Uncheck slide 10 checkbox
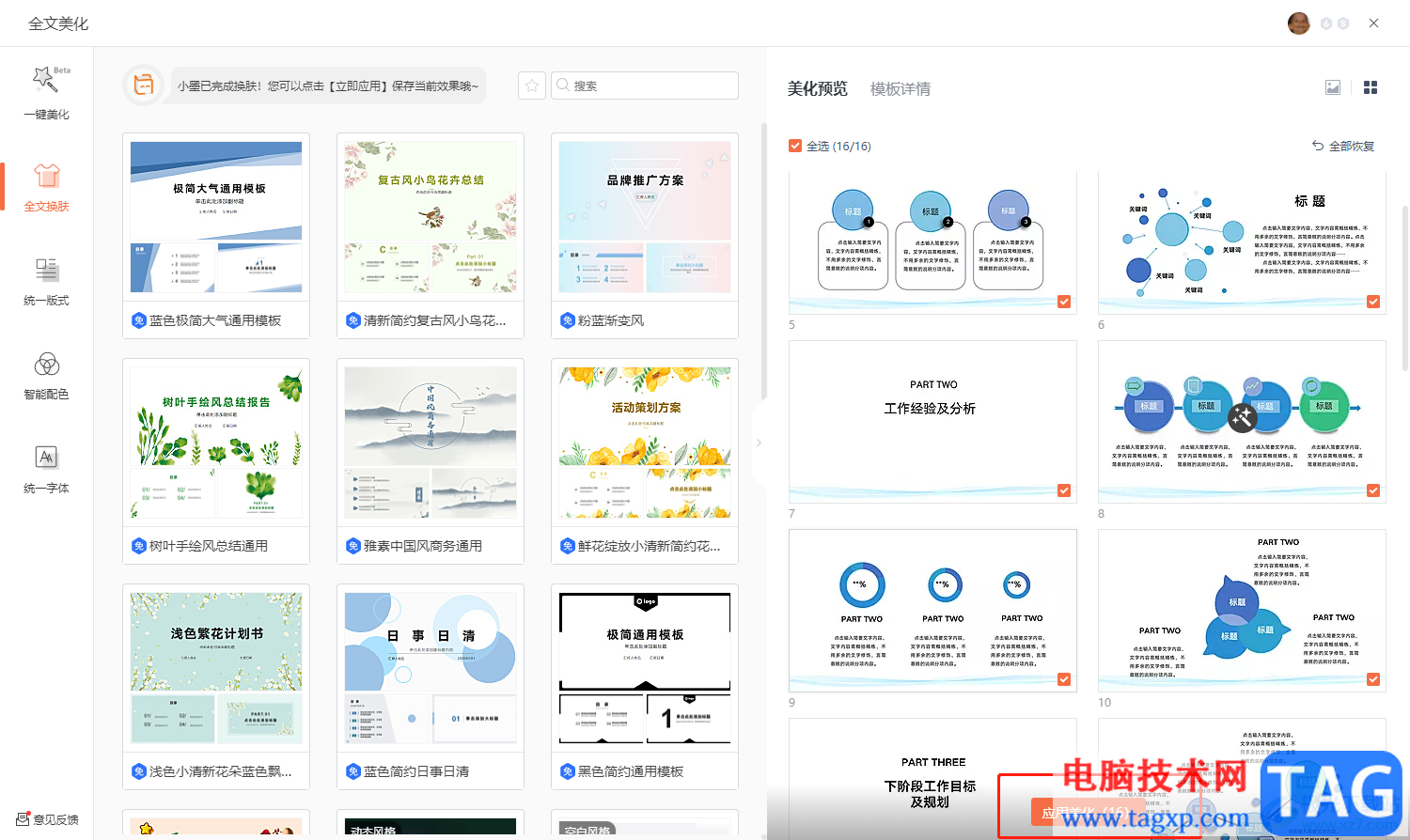 click(1373, 679)
